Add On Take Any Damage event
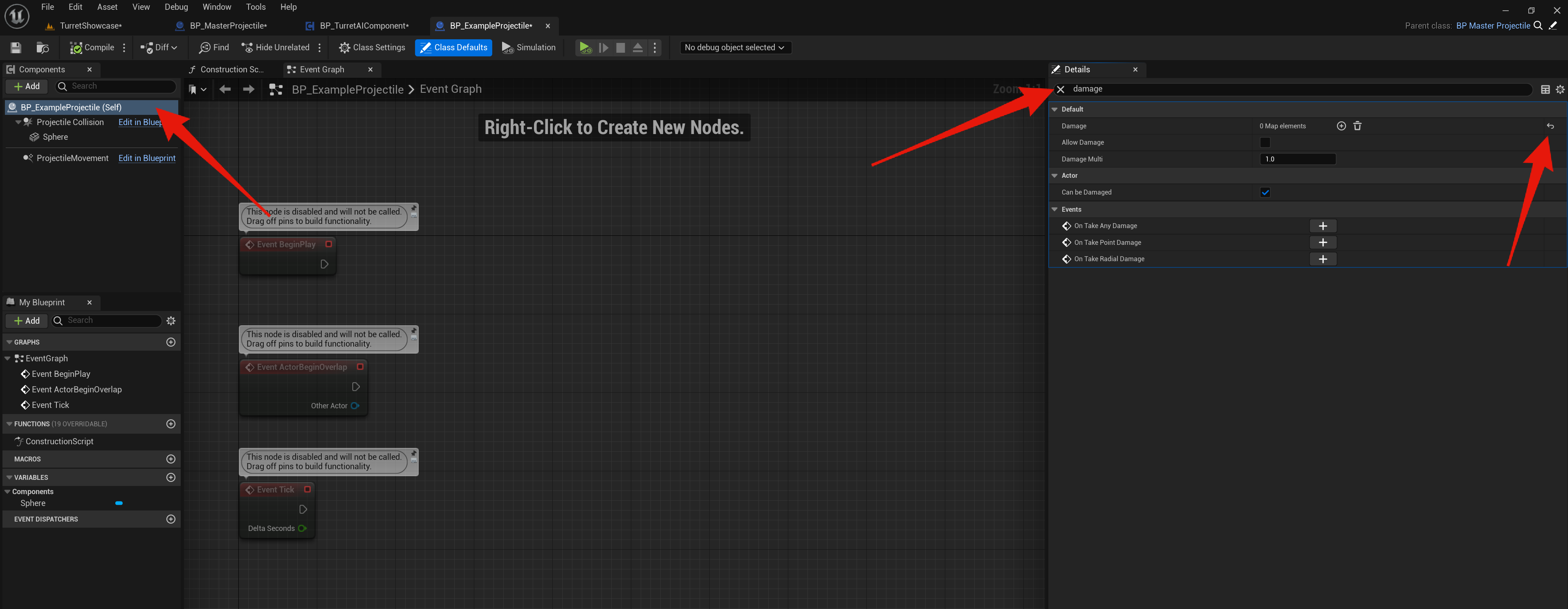 coord(1322,226)
